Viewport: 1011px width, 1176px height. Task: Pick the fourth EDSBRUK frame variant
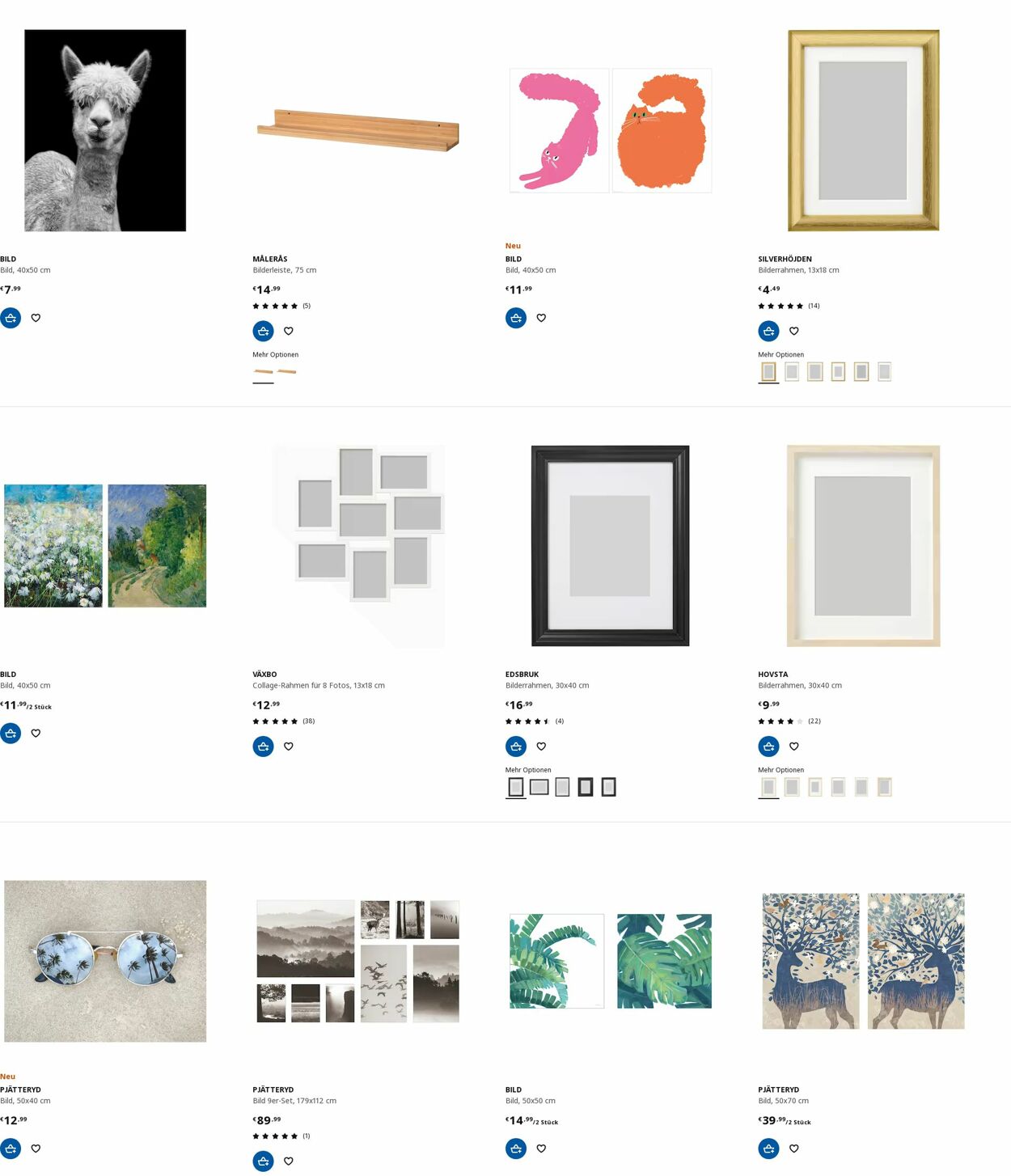[x=586, y=787]
